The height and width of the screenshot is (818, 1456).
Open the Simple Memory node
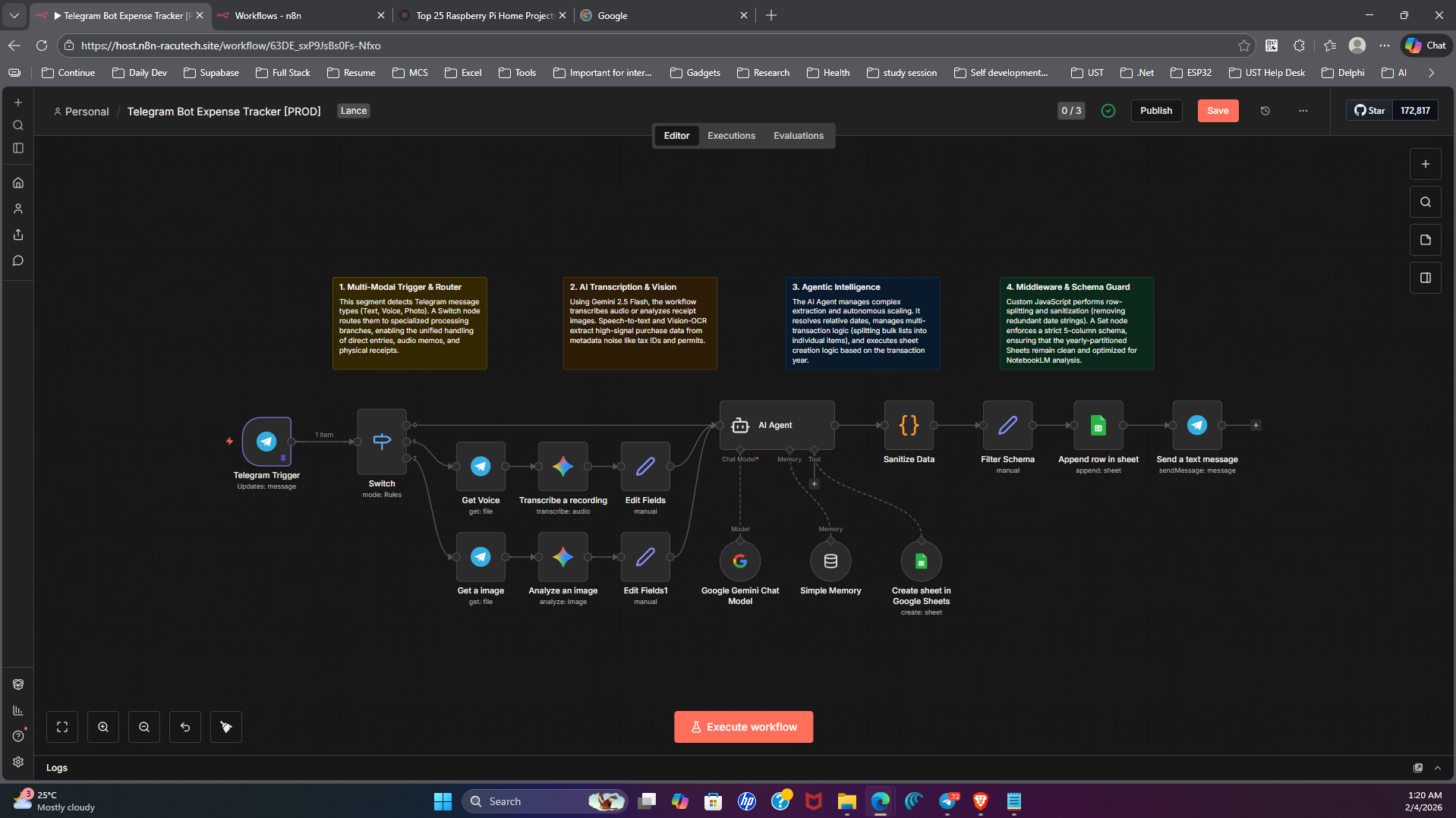tap(830, 562)
